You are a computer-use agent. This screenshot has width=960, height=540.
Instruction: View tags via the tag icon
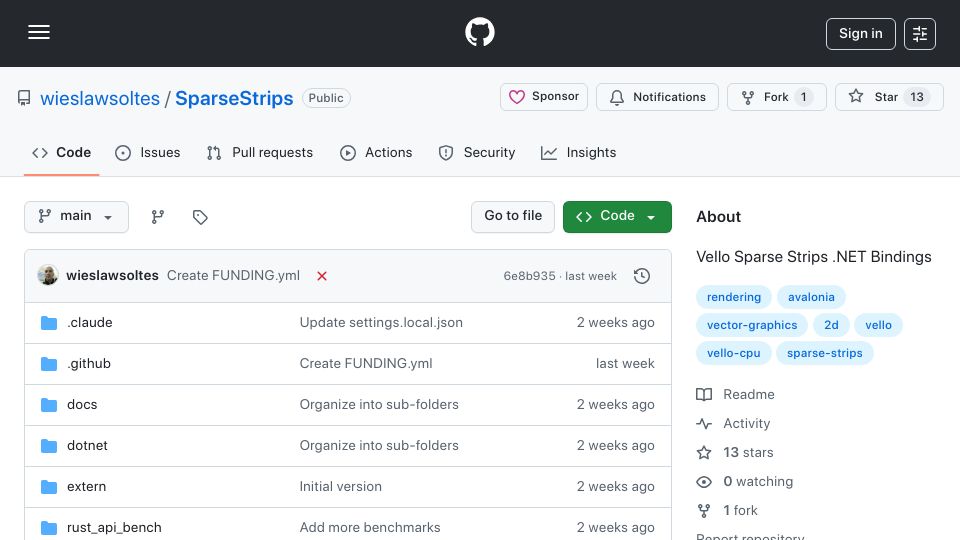click(200, 217)
